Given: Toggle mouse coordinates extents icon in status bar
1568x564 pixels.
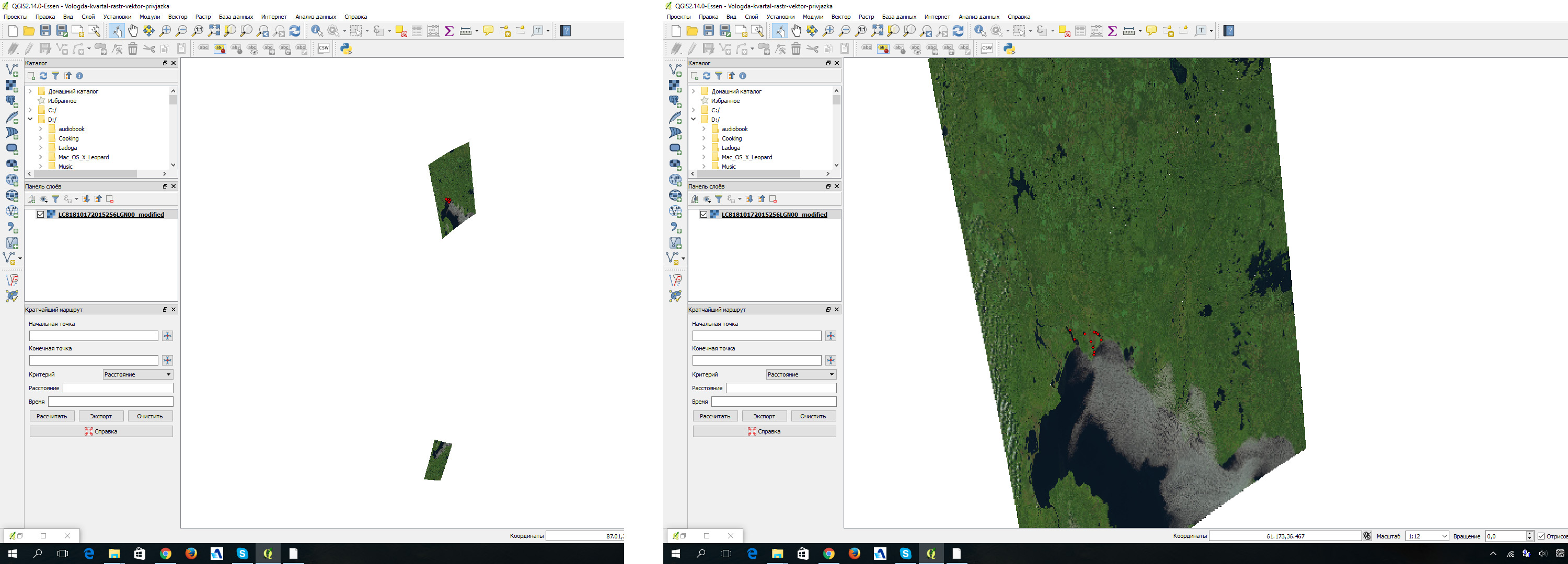Looking at the screenshot, I should click(x=1367, y=536).
